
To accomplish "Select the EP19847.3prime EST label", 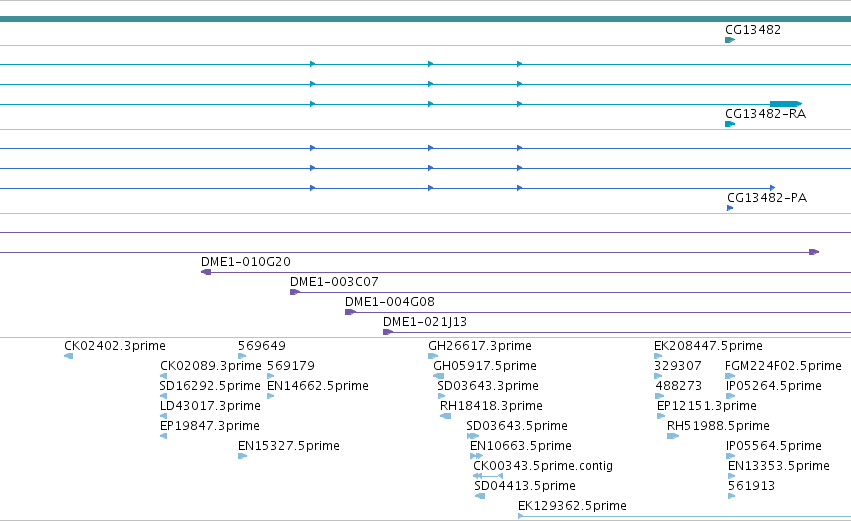I will pos(209,427).
